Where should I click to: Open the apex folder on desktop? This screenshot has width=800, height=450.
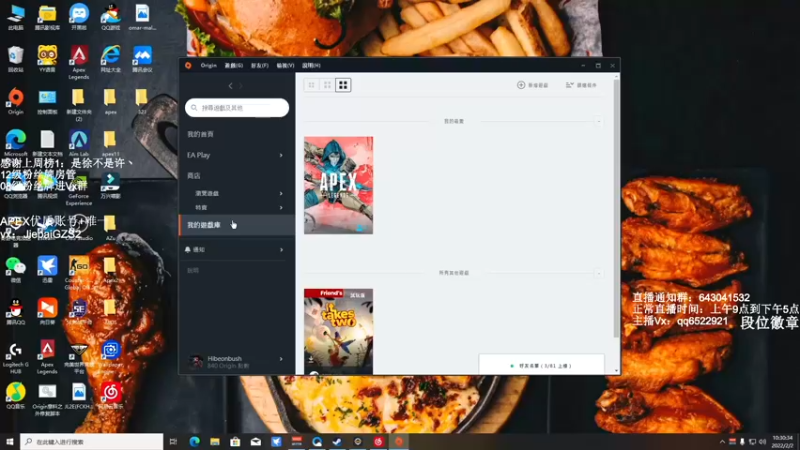[x=110, y=101]
